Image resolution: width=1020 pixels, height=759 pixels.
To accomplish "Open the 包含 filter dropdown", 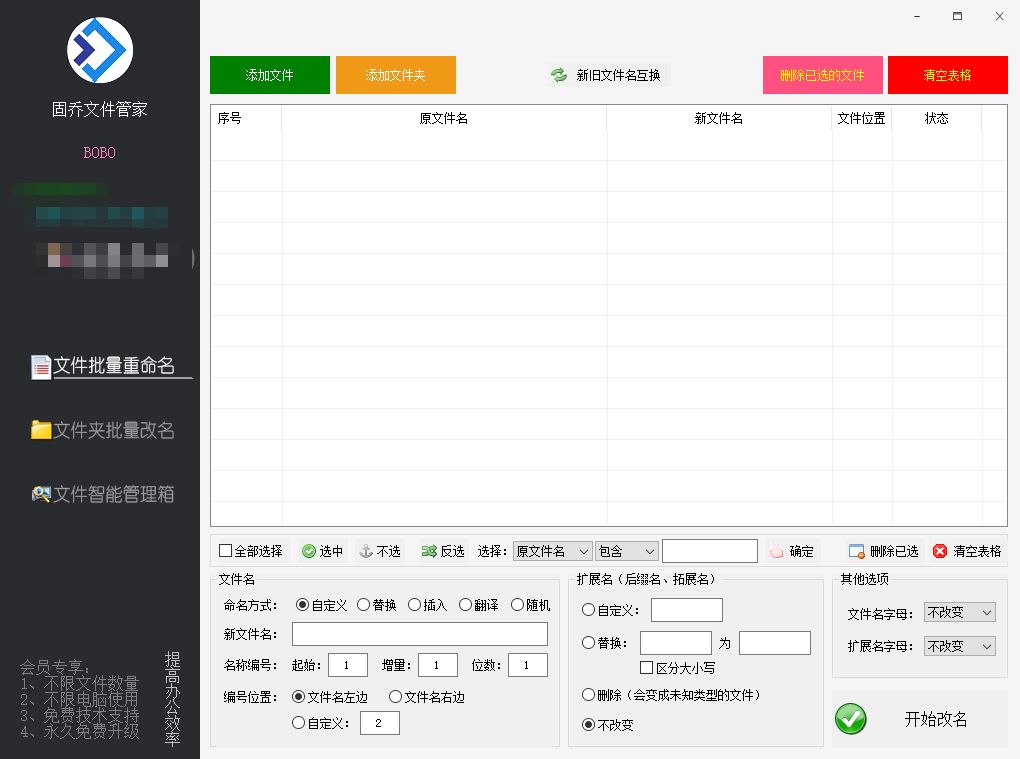I will [627, 550].
